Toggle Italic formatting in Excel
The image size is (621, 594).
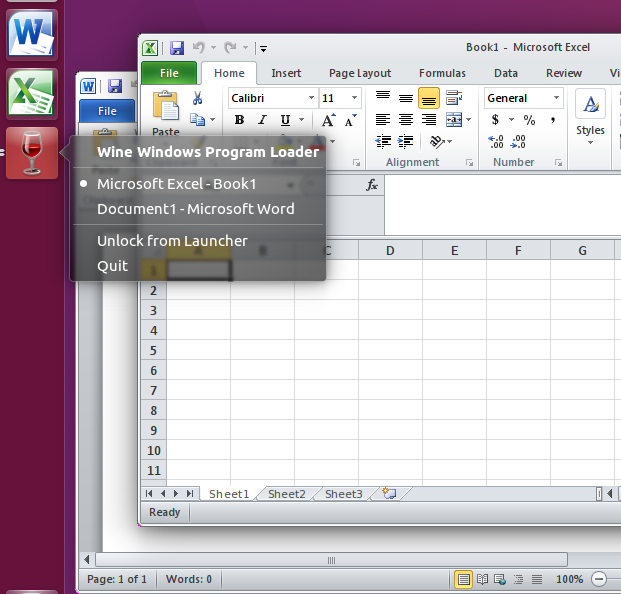pos(262,120)
